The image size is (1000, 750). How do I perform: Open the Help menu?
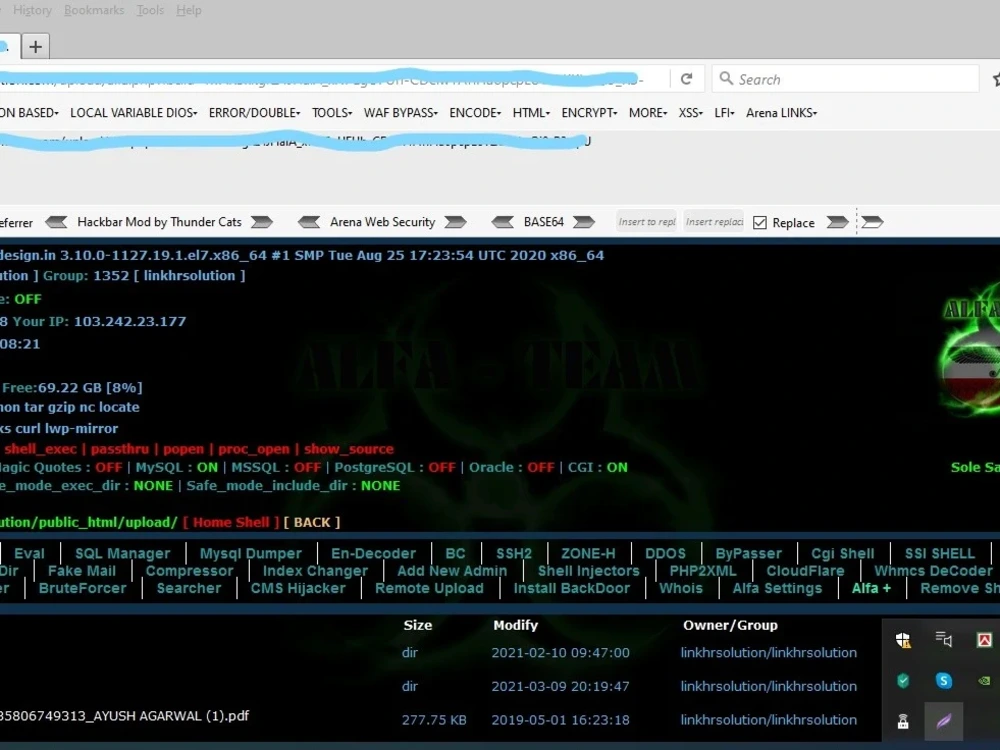[x=189, y=10]
